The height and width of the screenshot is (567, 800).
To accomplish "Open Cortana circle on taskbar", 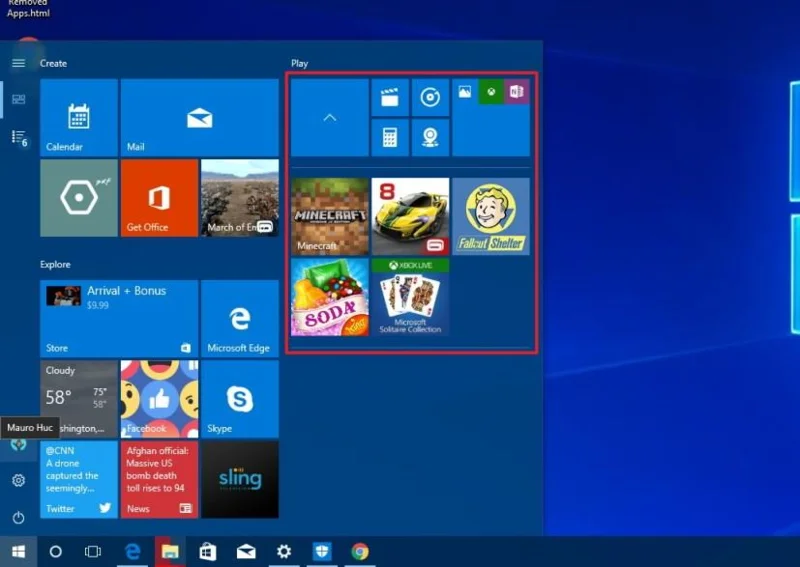I will click(56, 552).
